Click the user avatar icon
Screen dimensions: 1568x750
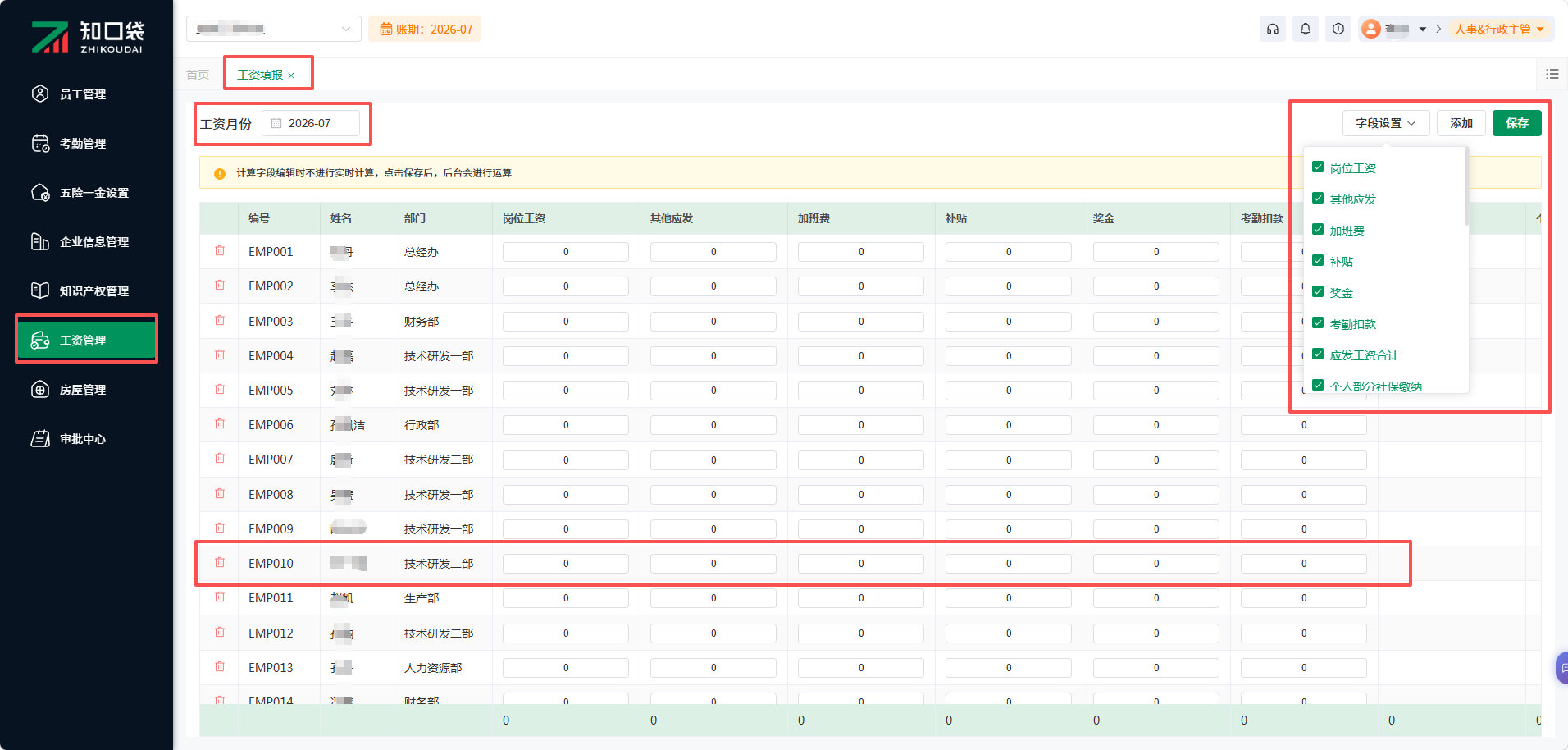click(x=1371, y=29)
